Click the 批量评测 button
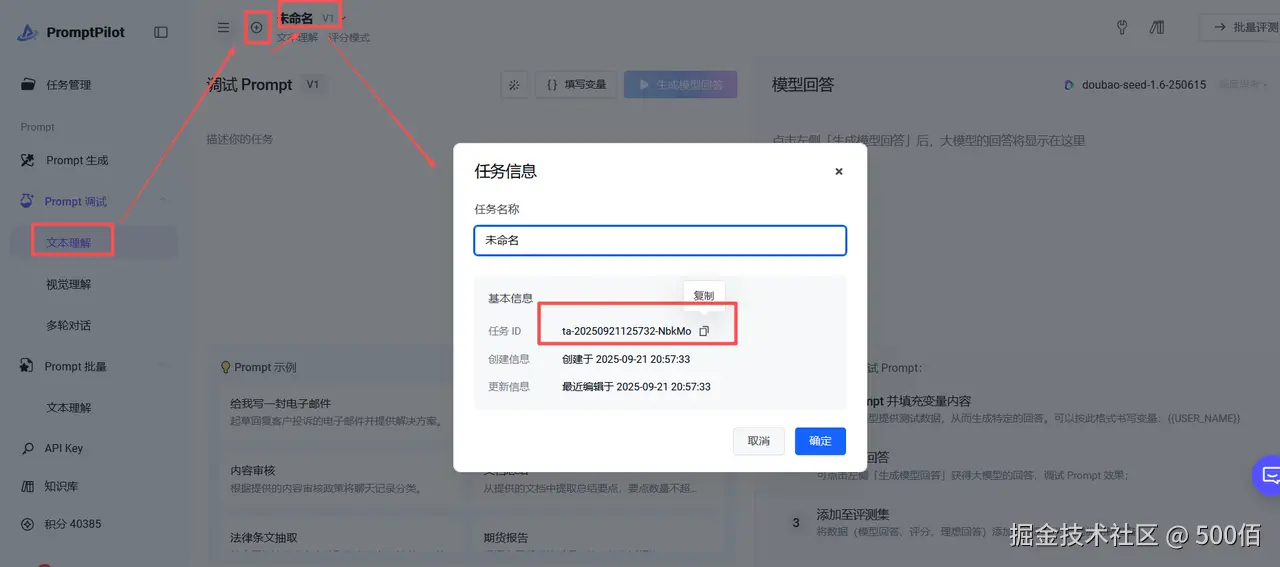1280x567 pixels. coord(1240,28)
